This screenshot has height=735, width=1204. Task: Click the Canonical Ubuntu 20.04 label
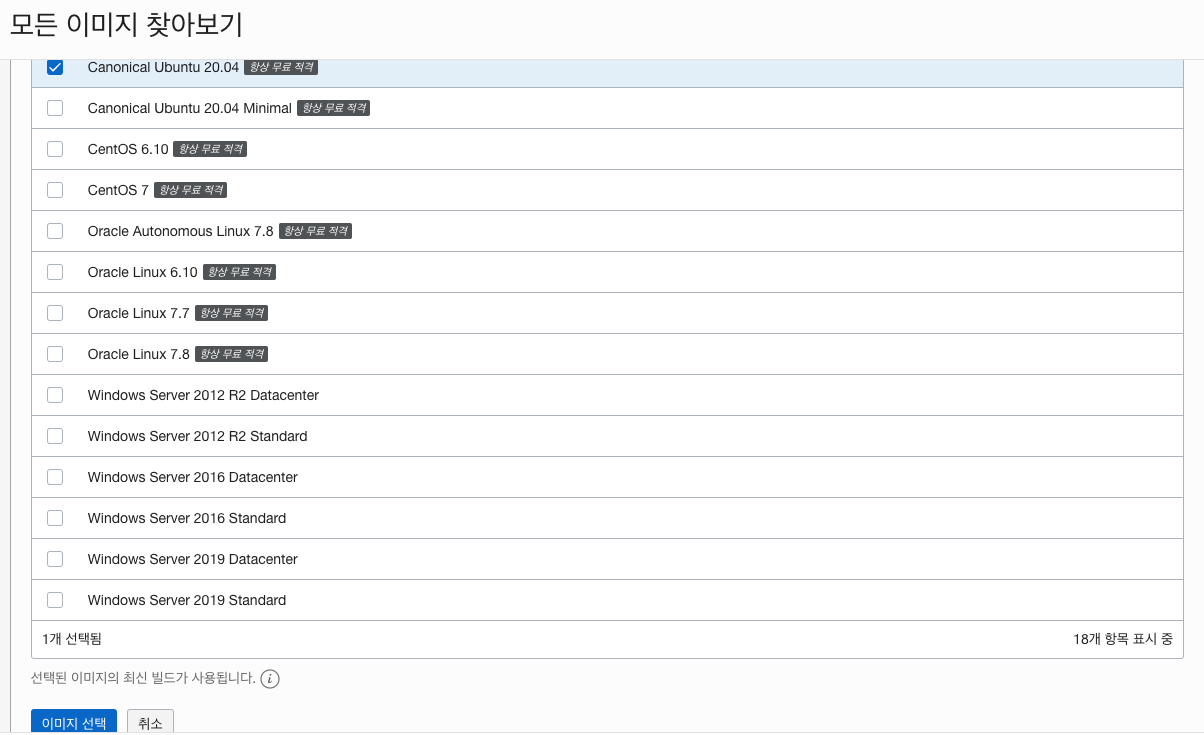pos(163,67)
